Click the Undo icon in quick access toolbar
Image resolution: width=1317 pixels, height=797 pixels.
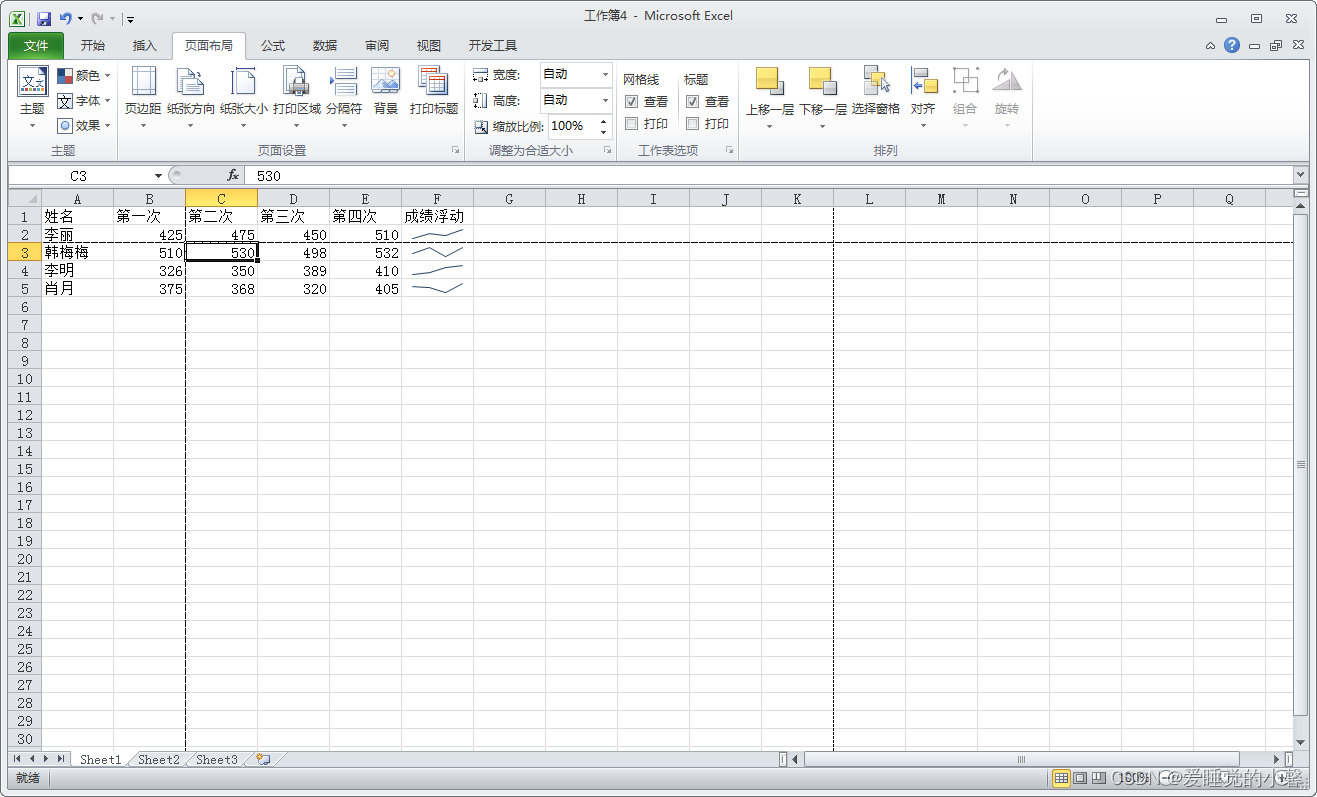point(66,18)
